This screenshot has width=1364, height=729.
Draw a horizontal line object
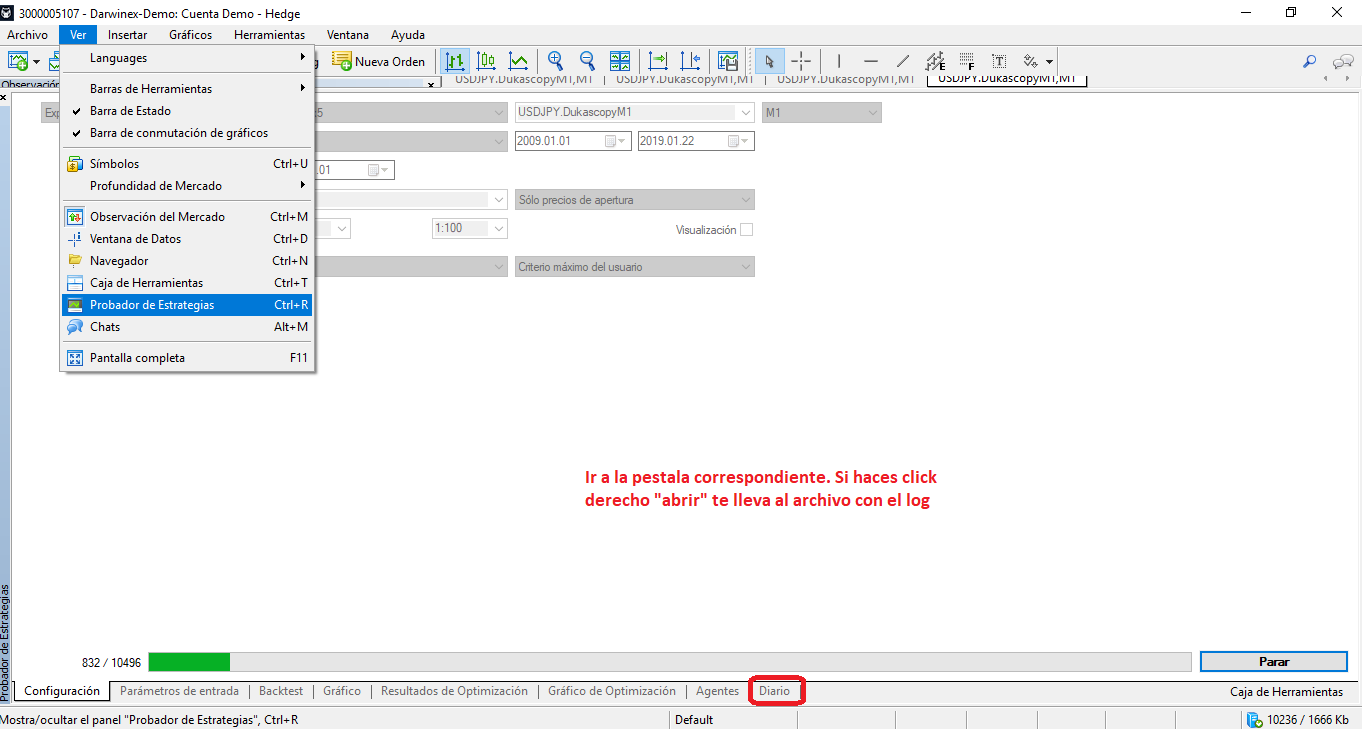point(871,61)
